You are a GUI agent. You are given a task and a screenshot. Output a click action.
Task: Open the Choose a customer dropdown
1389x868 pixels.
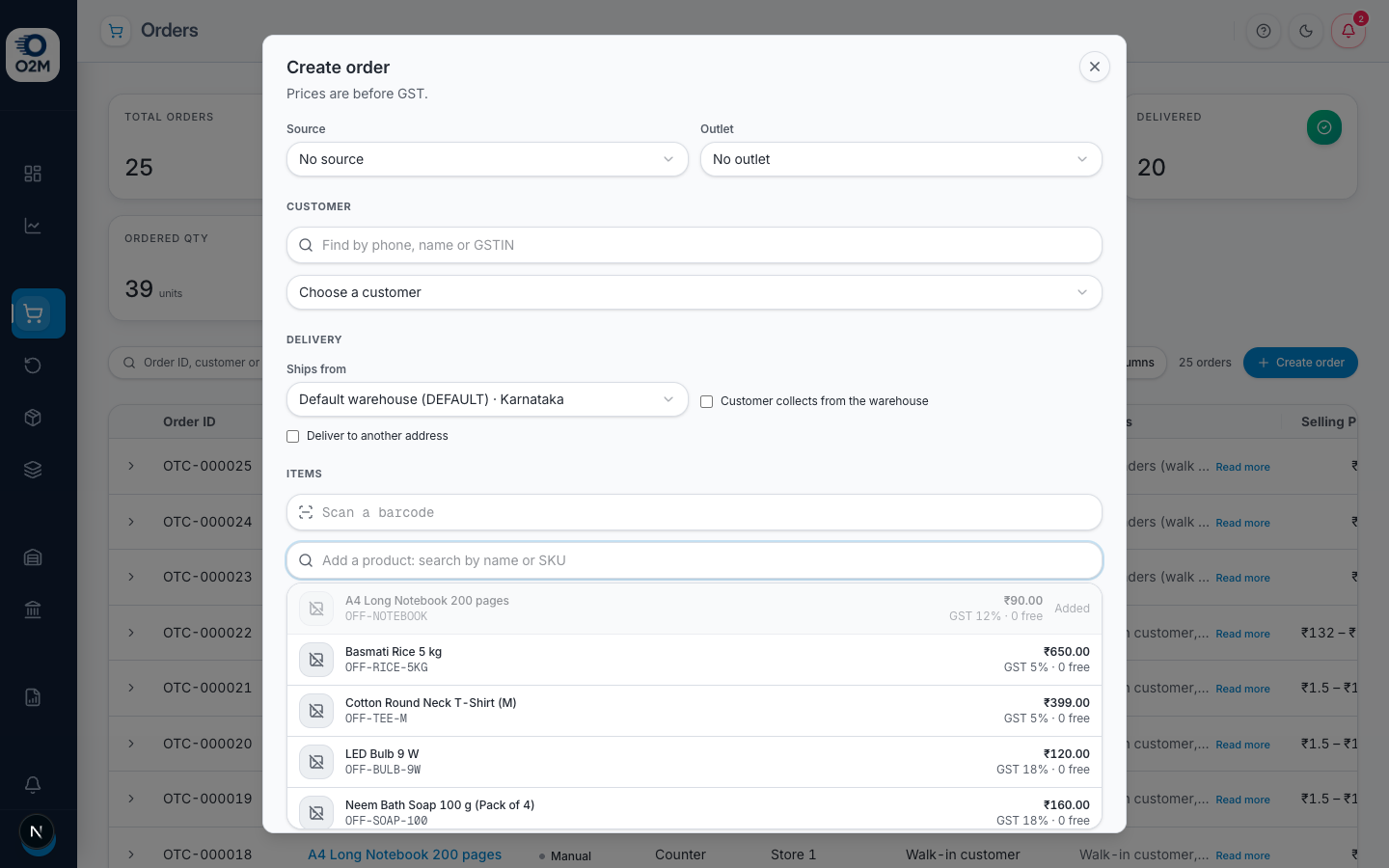(694, 292)
